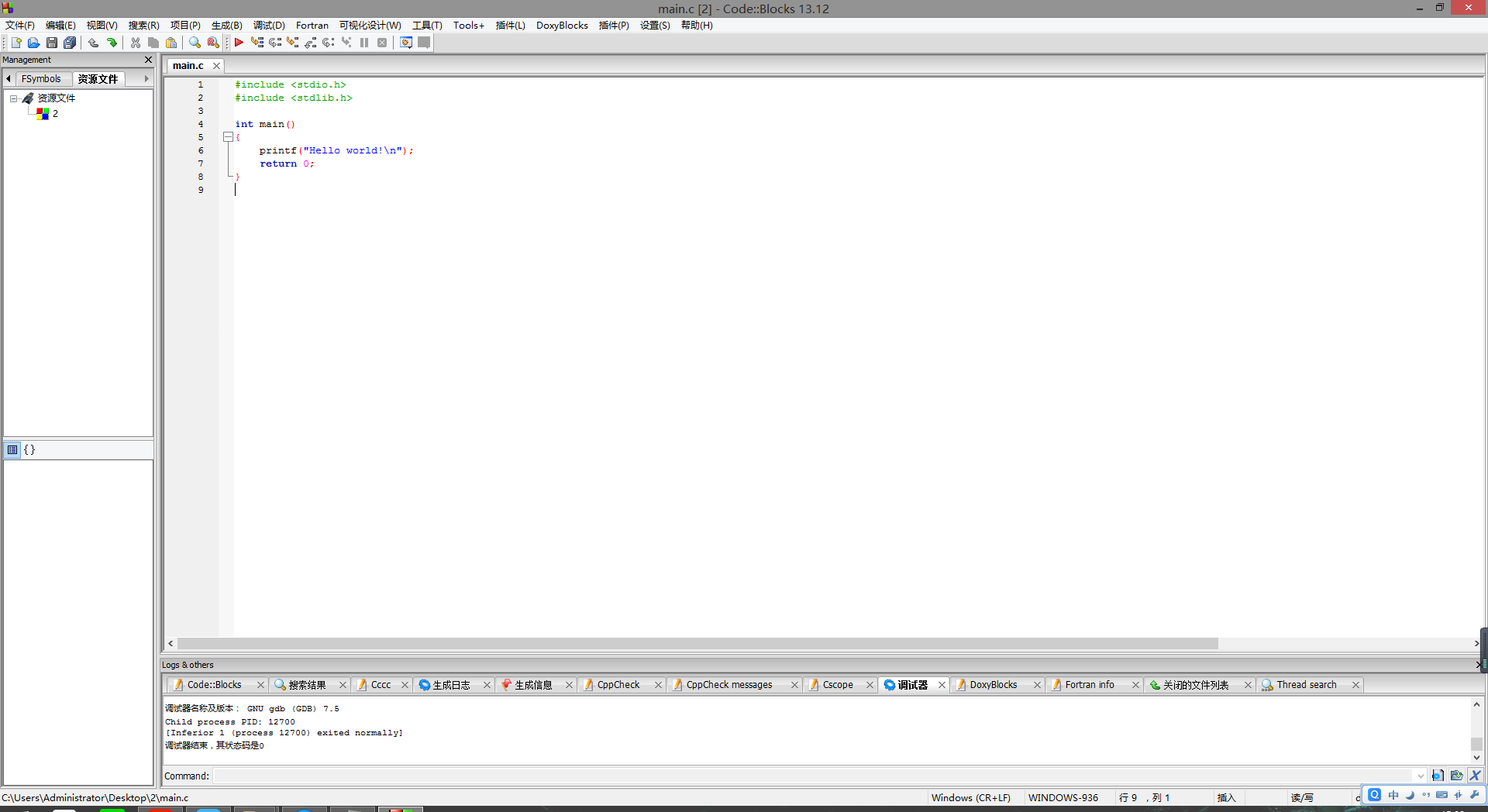Click the gray various info icon
The height and width of the screenshot is (812, 1488).
424,43
